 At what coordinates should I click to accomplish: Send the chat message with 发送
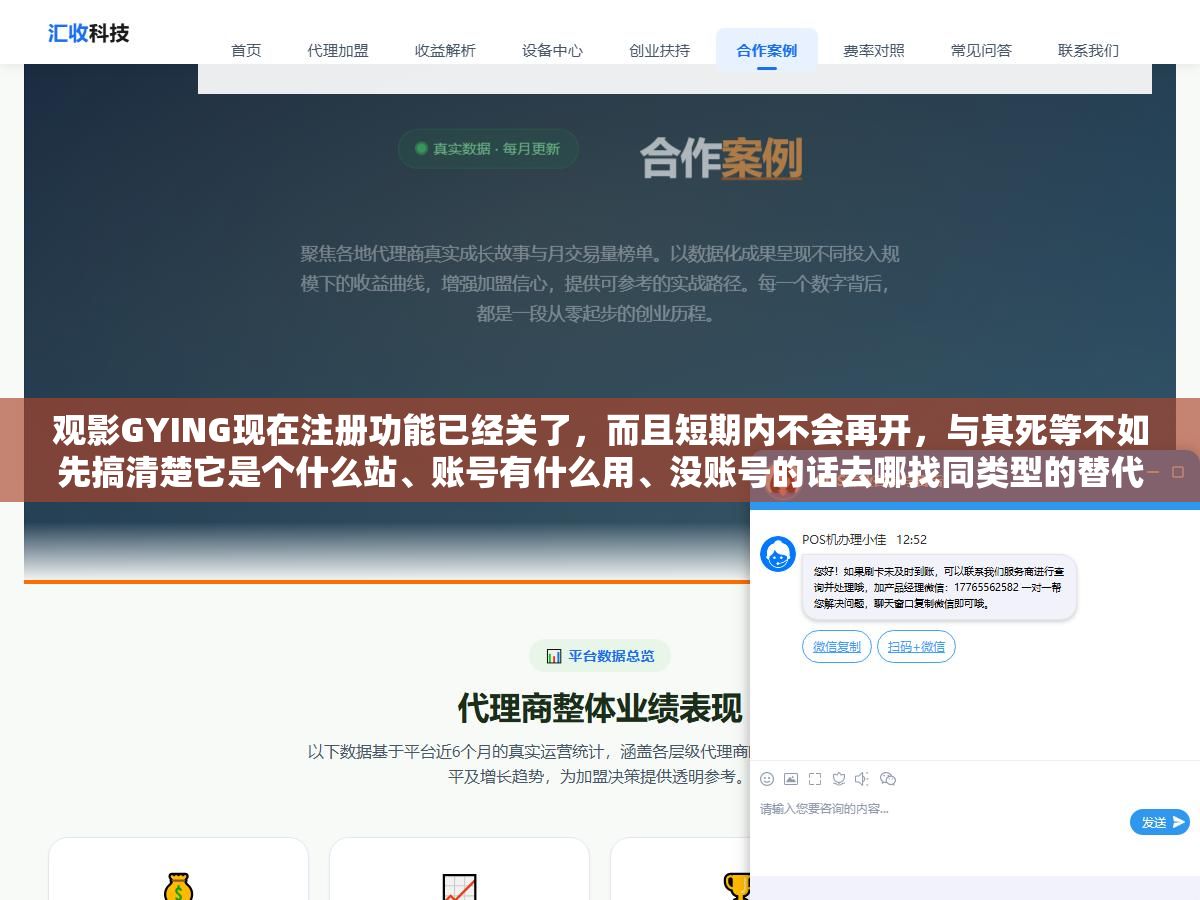click(1160, 822)
